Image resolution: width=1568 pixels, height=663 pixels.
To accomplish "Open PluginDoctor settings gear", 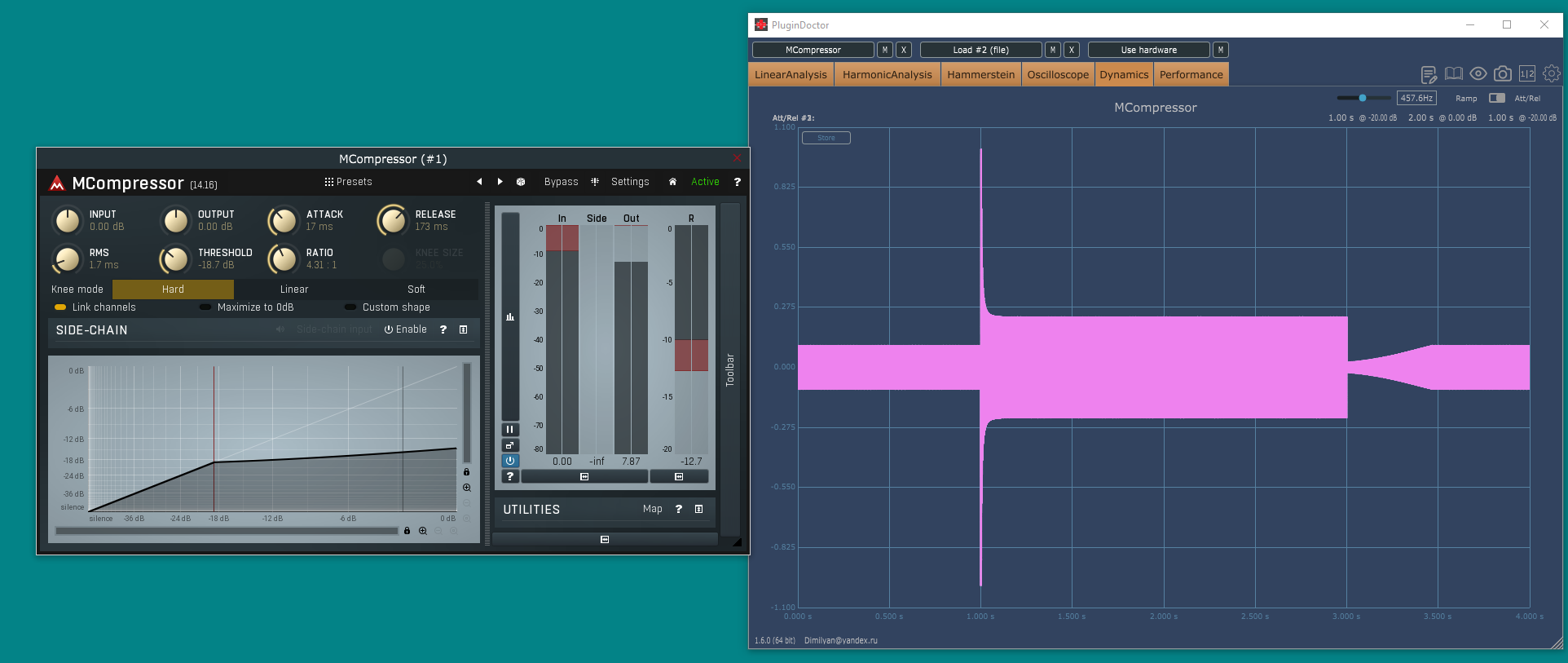I will 1552,74.
